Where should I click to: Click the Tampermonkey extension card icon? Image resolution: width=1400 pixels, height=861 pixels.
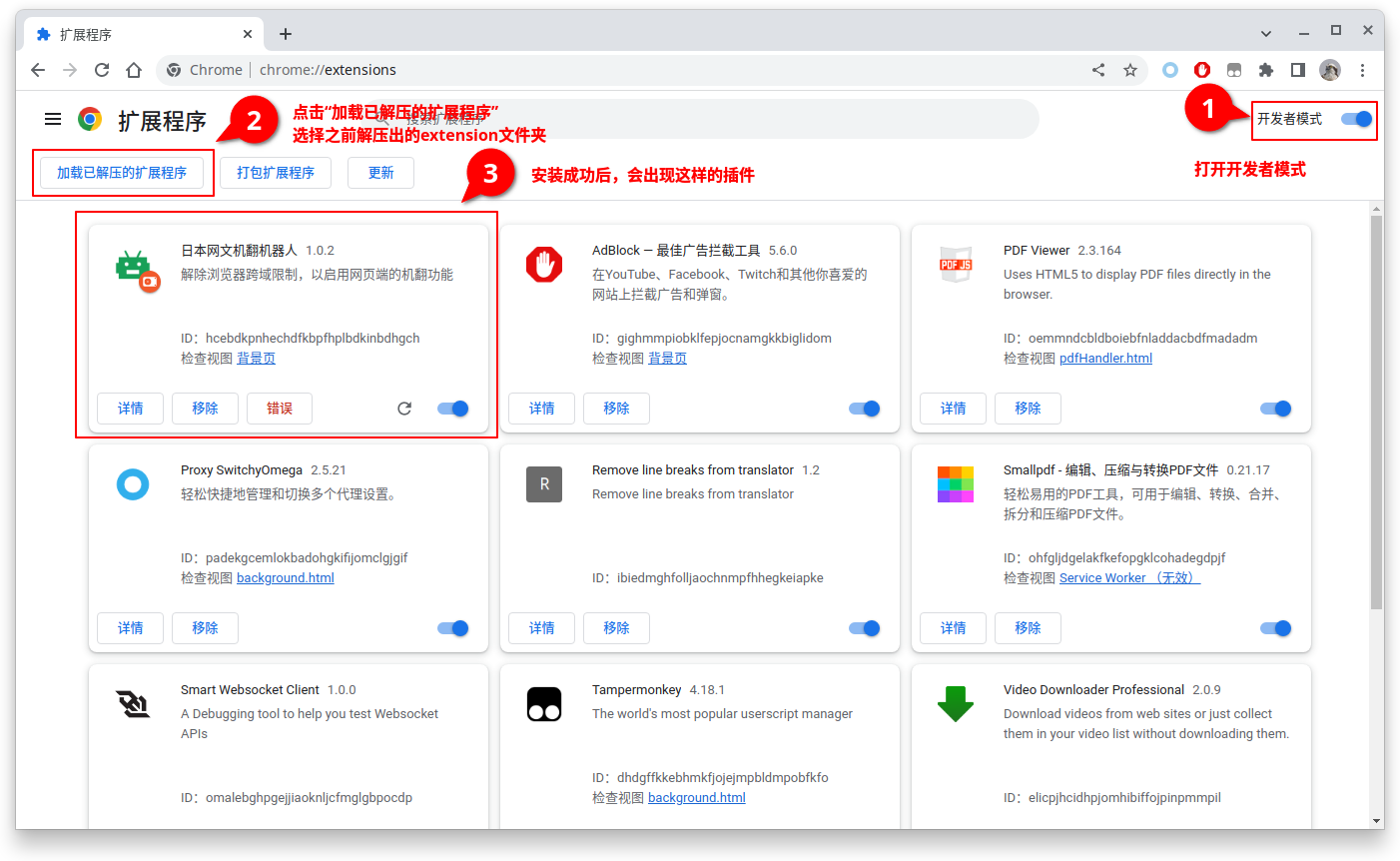pyautogui.click(x=544, y=704)
